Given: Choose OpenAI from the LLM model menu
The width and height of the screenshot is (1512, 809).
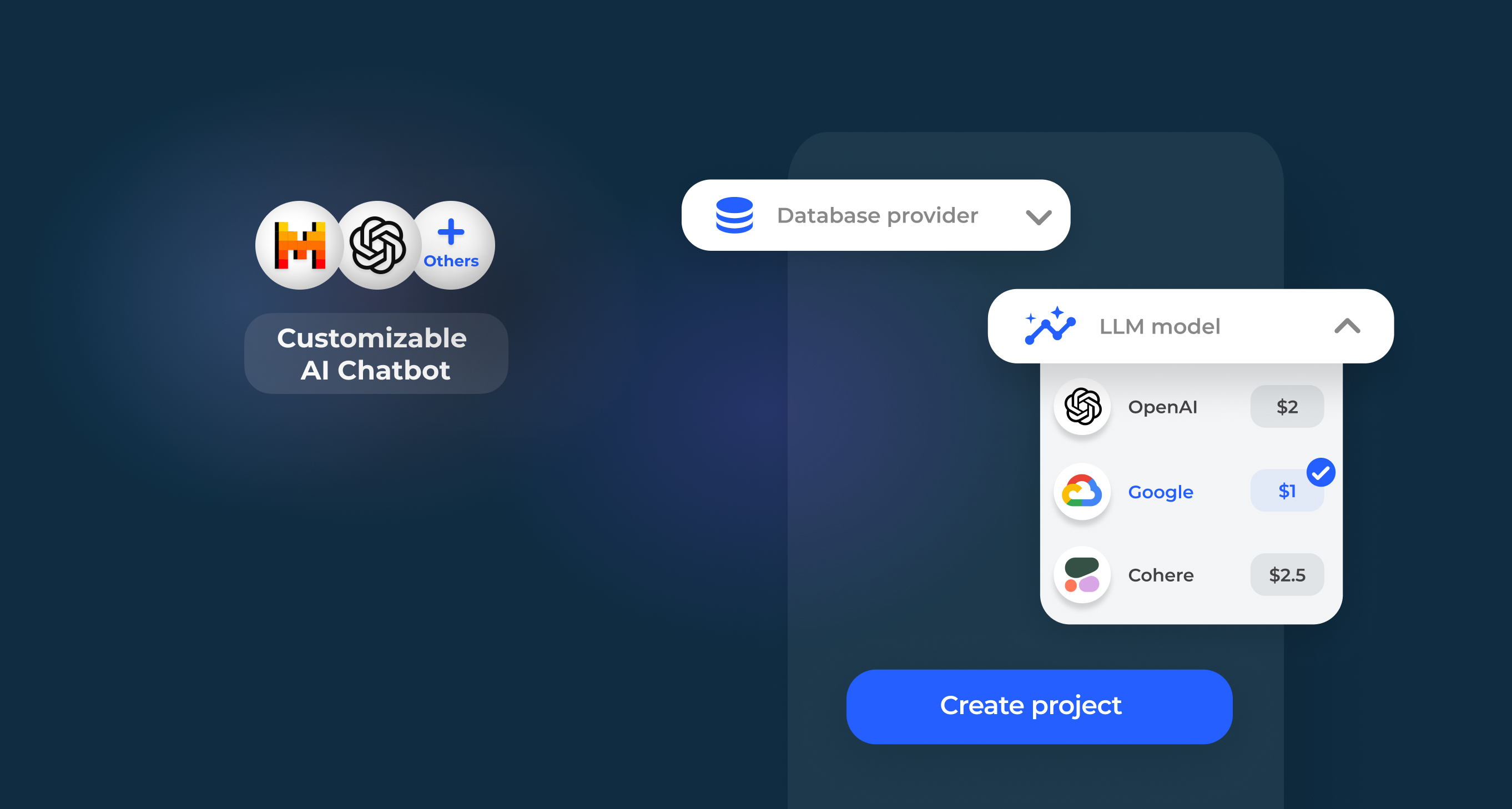Looking at the screenshot, I should click(x=1162, y=407).
